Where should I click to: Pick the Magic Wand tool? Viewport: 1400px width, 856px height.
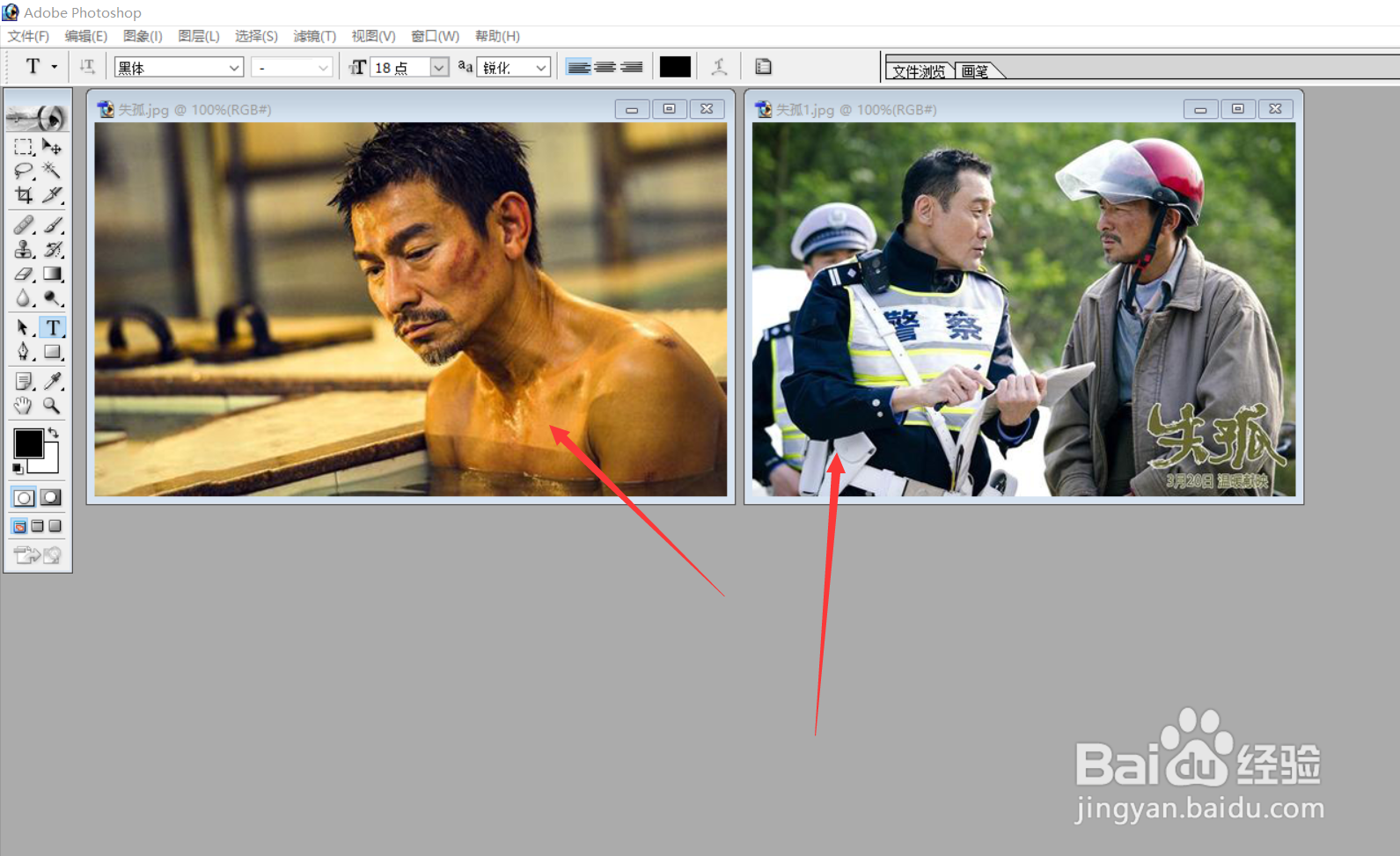[x=52, y=171]
